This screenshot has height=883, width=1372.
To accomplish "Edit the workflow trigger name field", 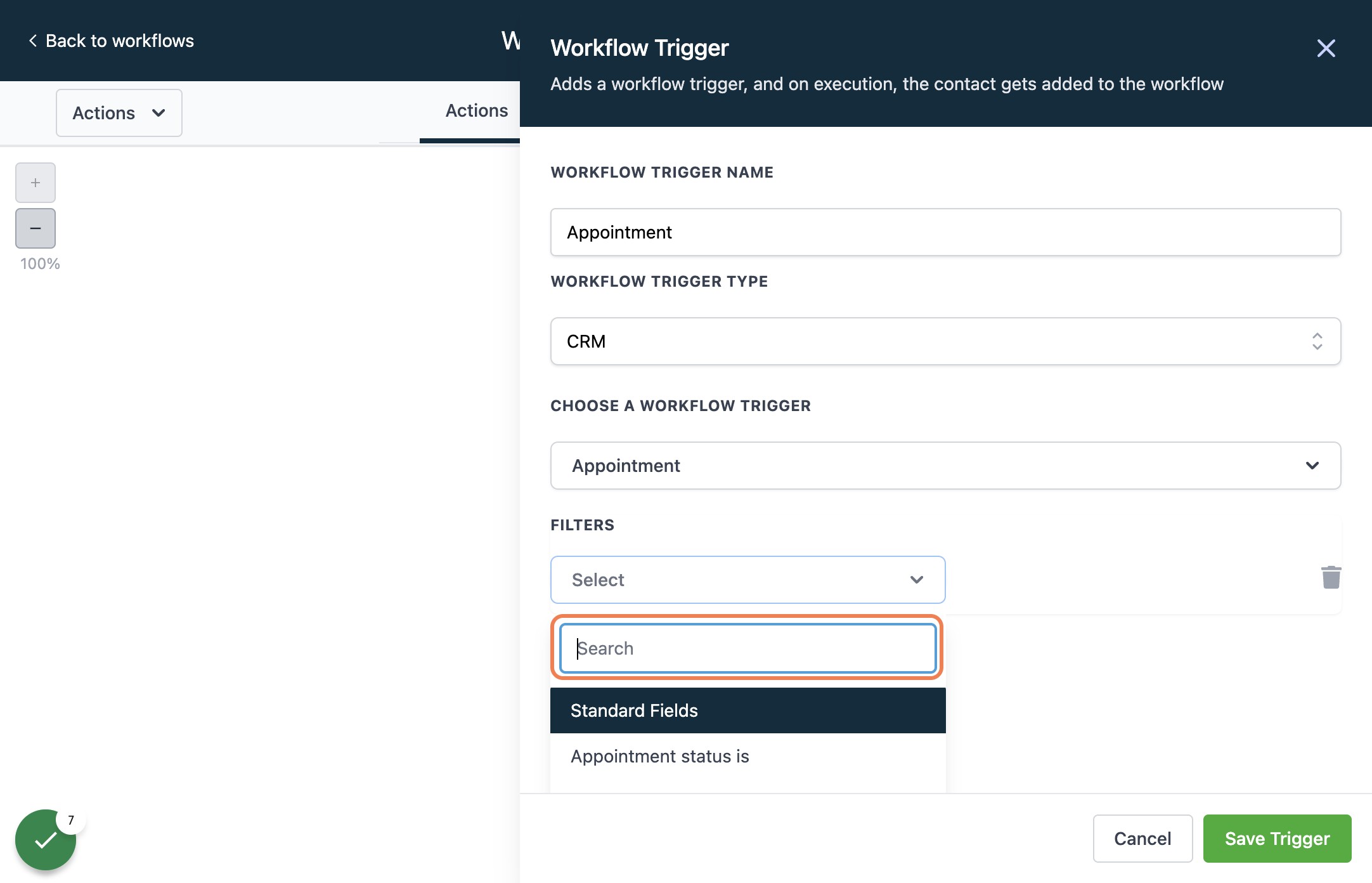I will pyautogui.click(x=945, y=232).
